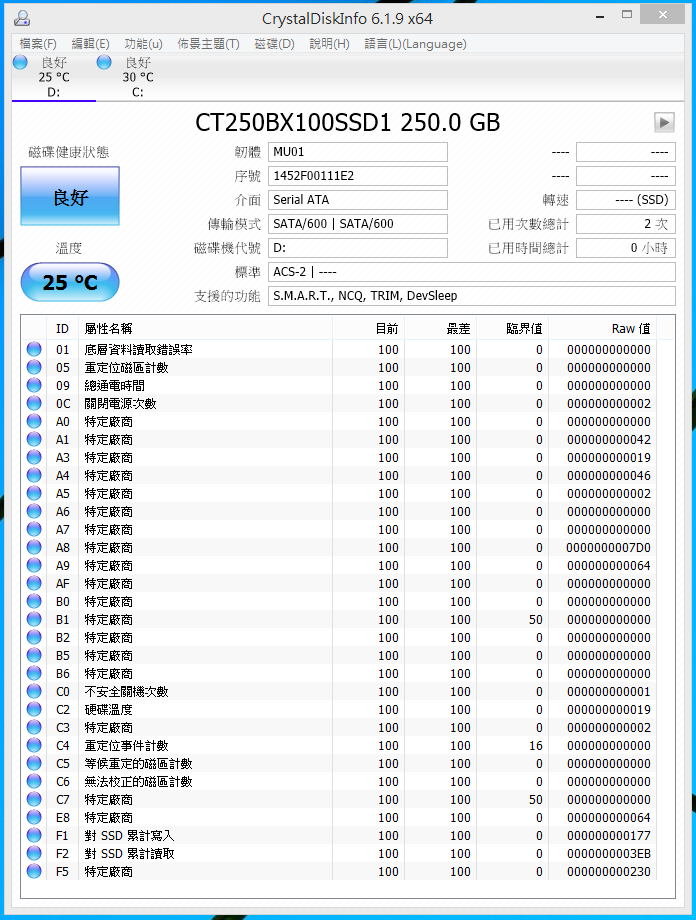Click status icon for attribute 01
Viewport: 696px width, 920px height.
tap(34, 349)
